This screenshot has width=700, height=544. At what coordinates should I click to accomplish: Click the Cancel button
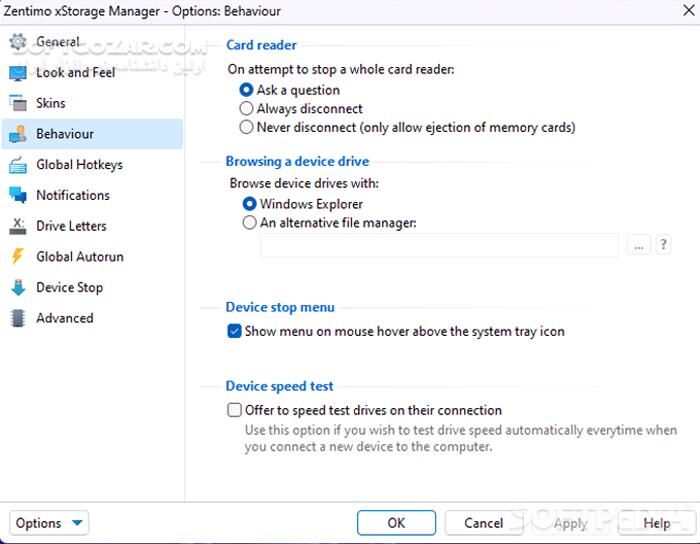(x=483, y=523)
